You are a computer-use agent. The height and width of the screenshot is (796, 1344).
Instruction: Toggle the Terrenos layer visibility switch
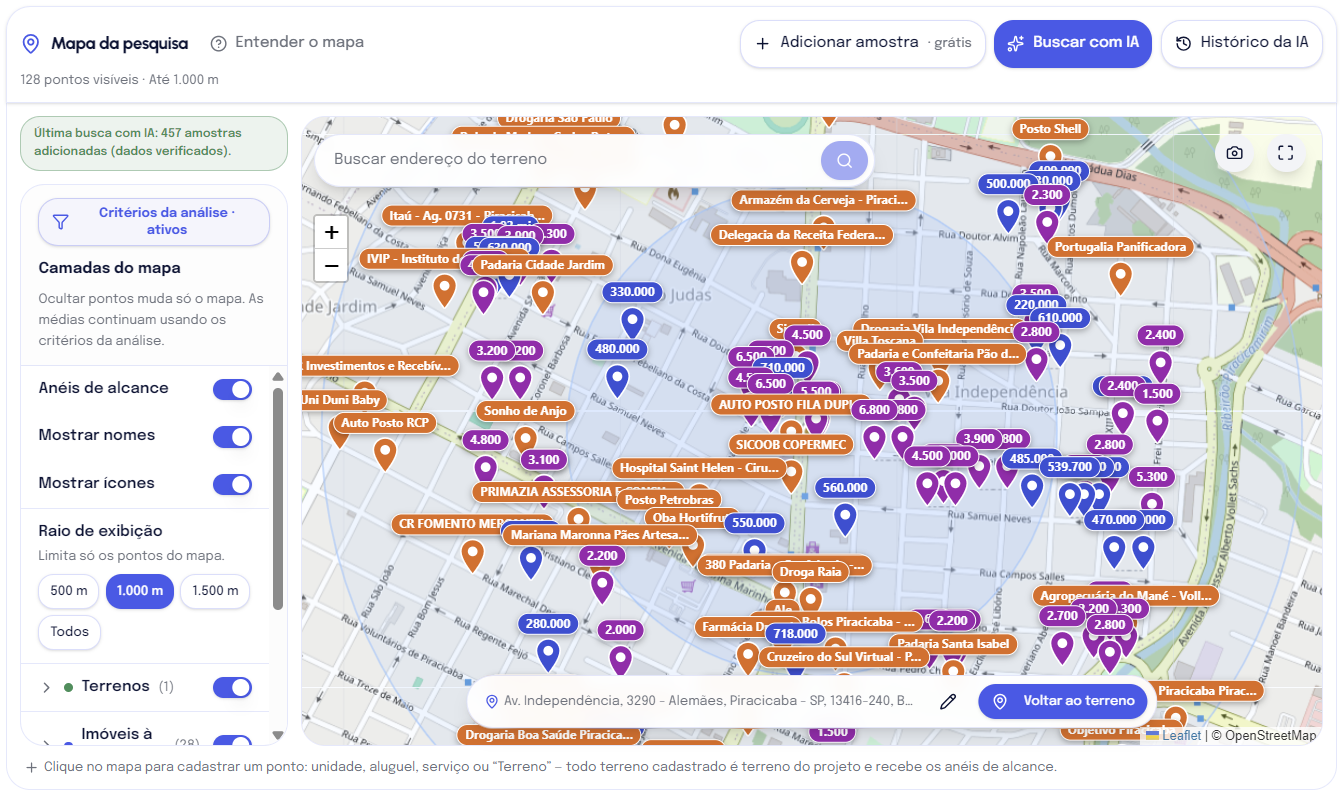tap(232, 687)
